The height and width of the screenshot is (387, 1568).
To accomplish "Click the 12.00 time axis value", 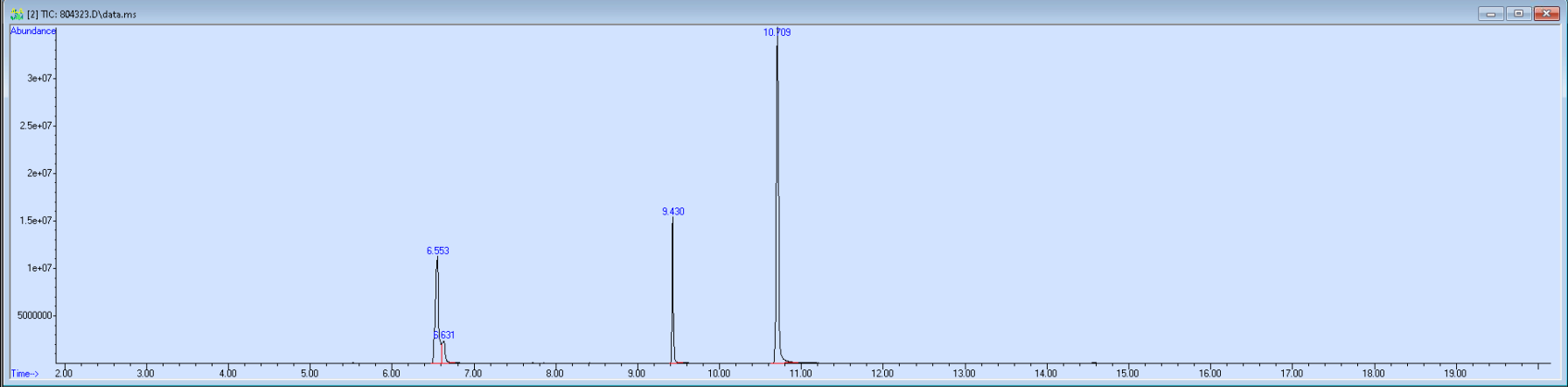I will pos(882,374).
